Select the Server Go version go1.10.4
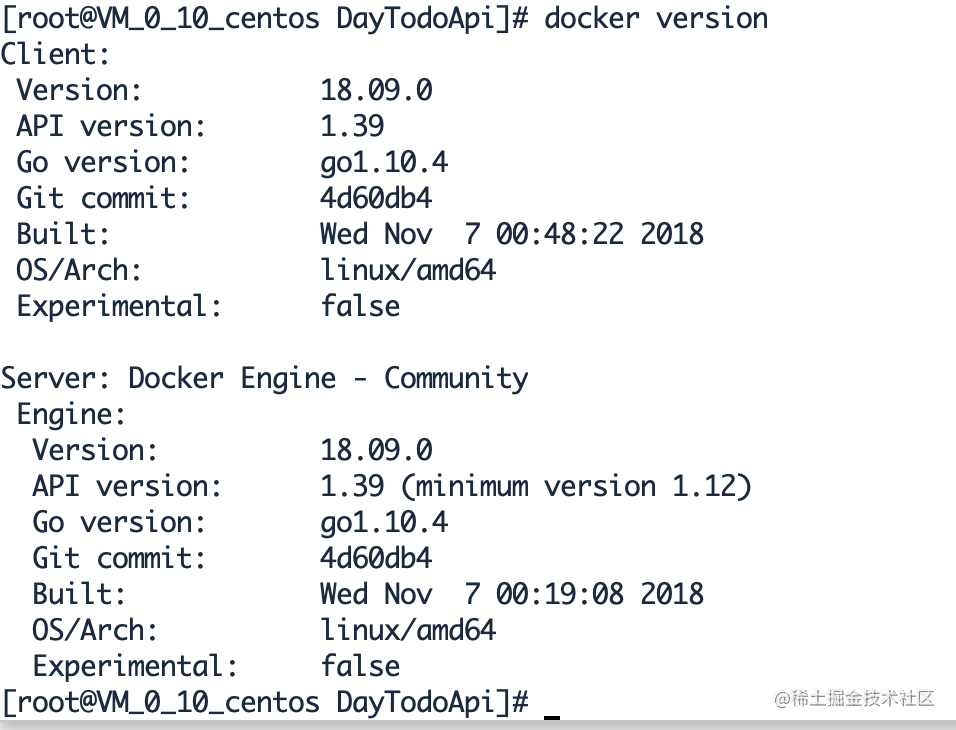This screenshot has height=730, width=956. pyautogui.click(x=384, y=523)
